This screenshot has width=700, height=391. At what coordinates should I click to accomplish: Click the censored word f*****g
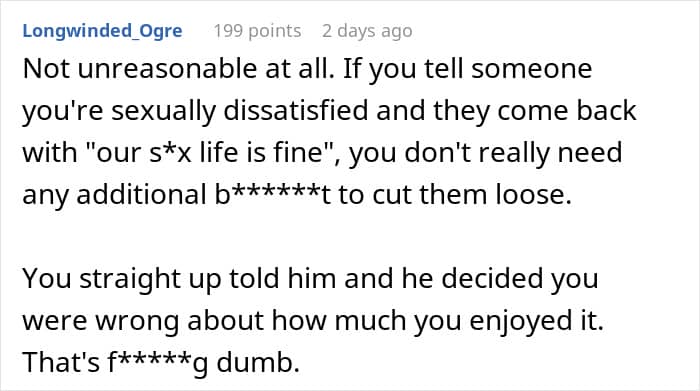(x=158, y=362)
